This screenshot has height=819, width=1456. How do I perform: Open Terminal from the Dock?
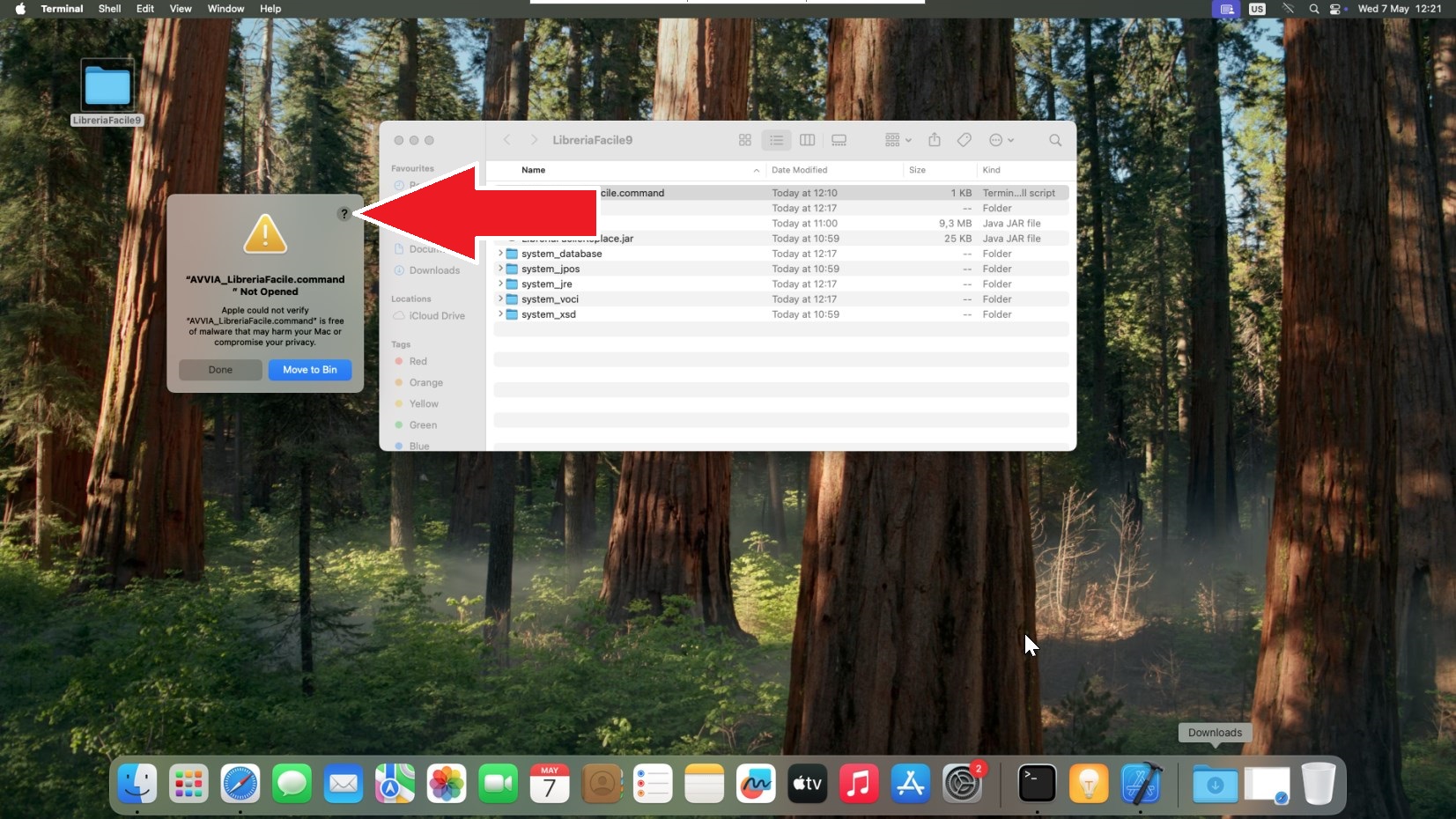point(1037,783)
